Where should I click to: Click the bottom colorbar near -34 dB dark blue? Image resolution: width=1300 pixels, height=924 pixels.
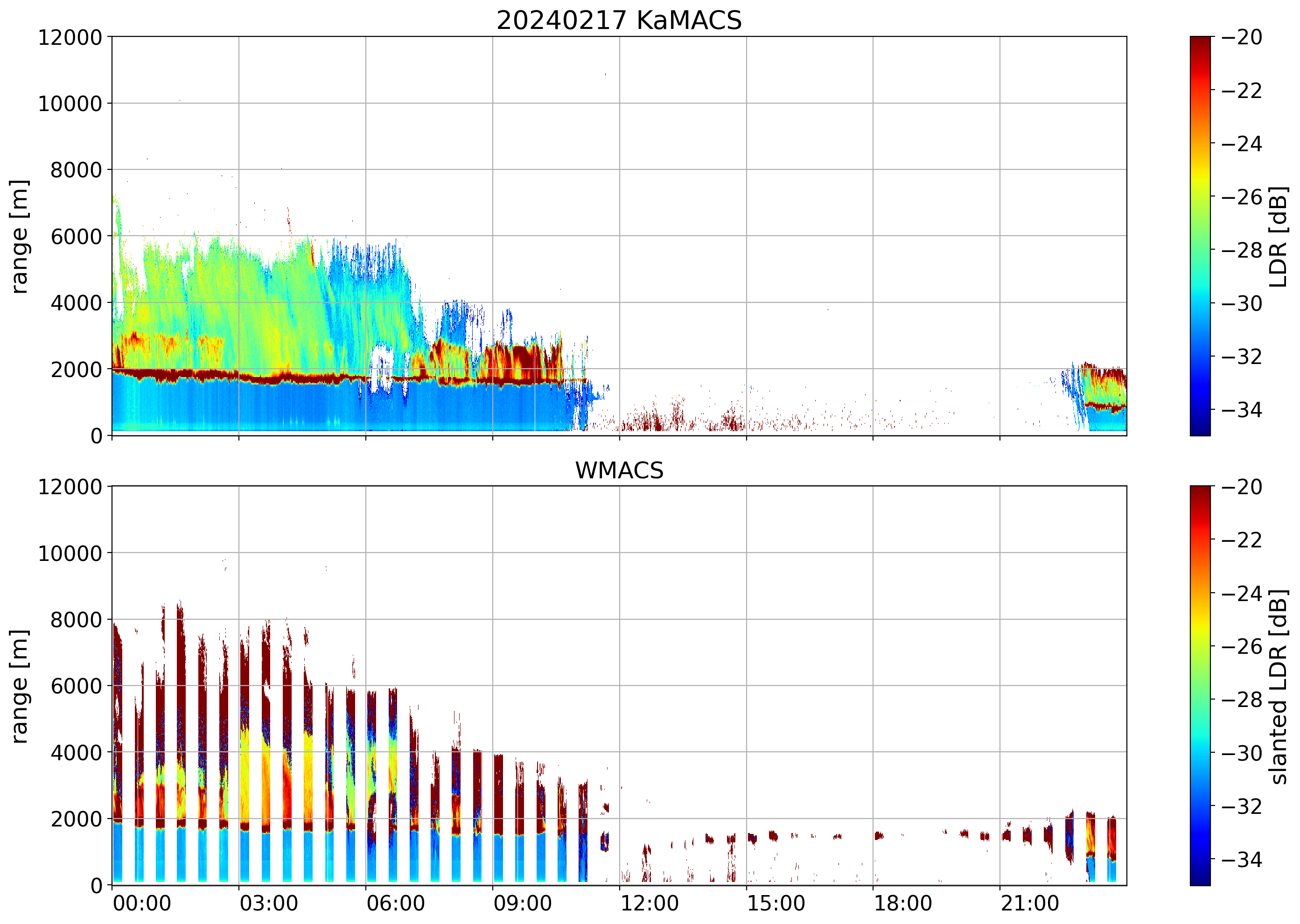click(1199, 859)
